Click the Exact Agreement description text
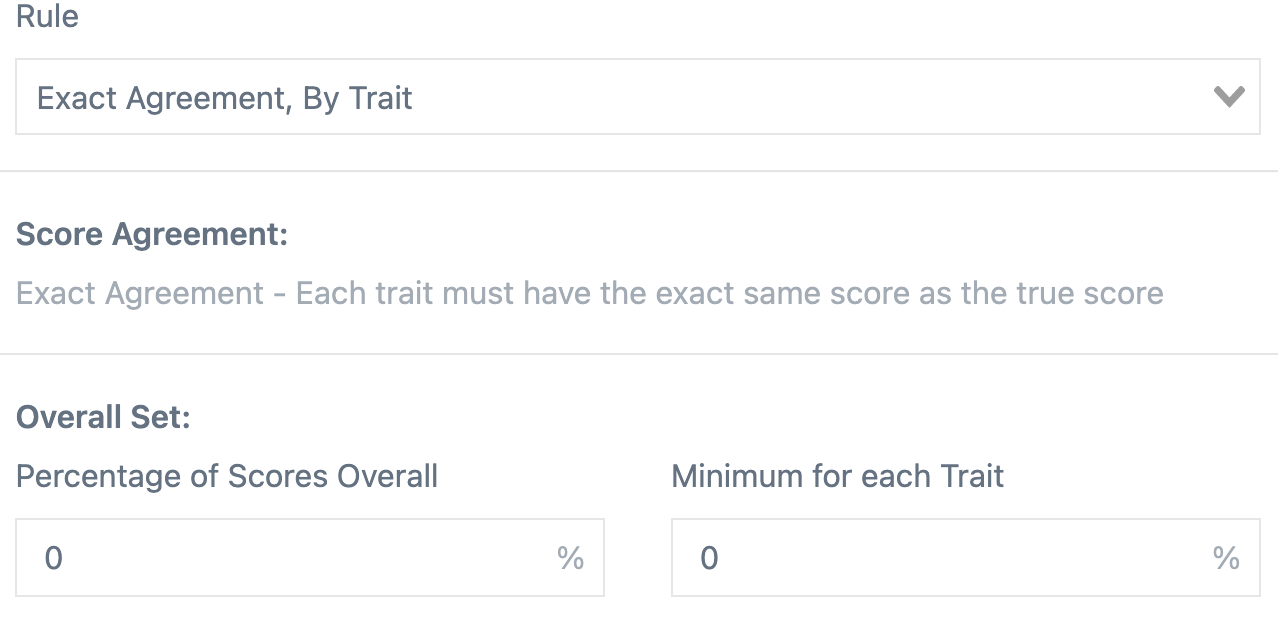Image resolution: width=1278 pixels, height=618 pixels. pos(589,292)
